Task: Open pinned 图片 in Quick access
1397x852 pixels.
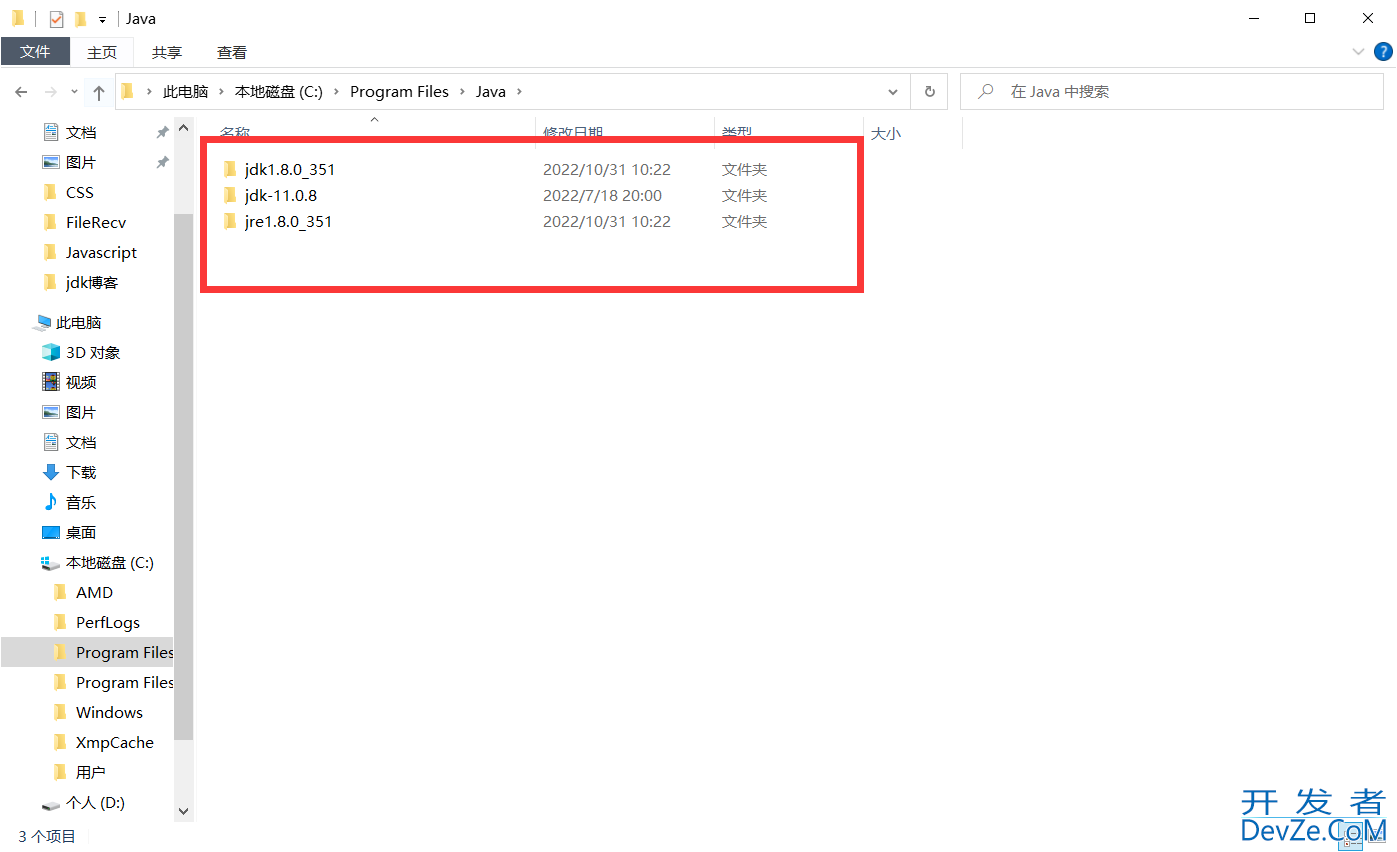Action: [81, 162]
